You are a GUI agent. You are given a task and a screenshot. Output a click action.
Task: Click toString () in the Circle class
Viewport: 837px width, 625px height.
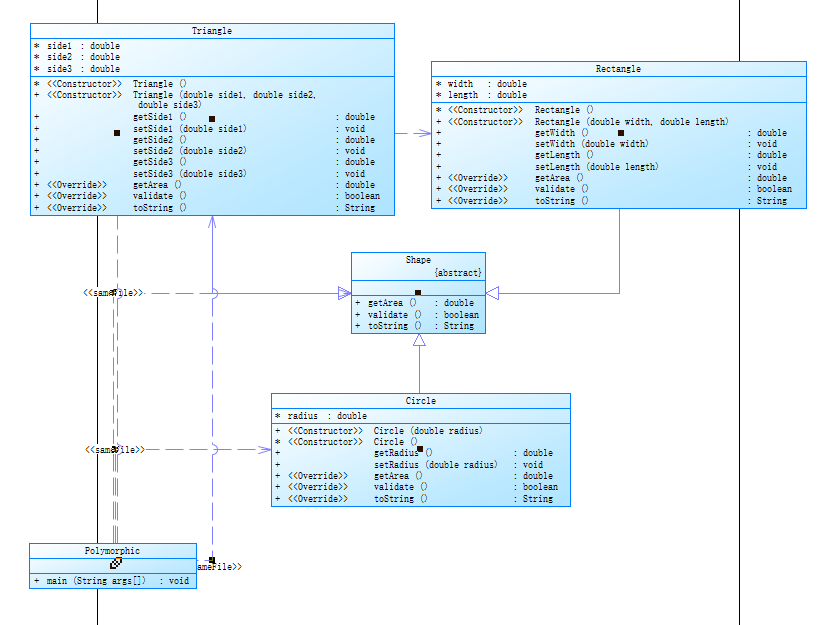[400, 499]
